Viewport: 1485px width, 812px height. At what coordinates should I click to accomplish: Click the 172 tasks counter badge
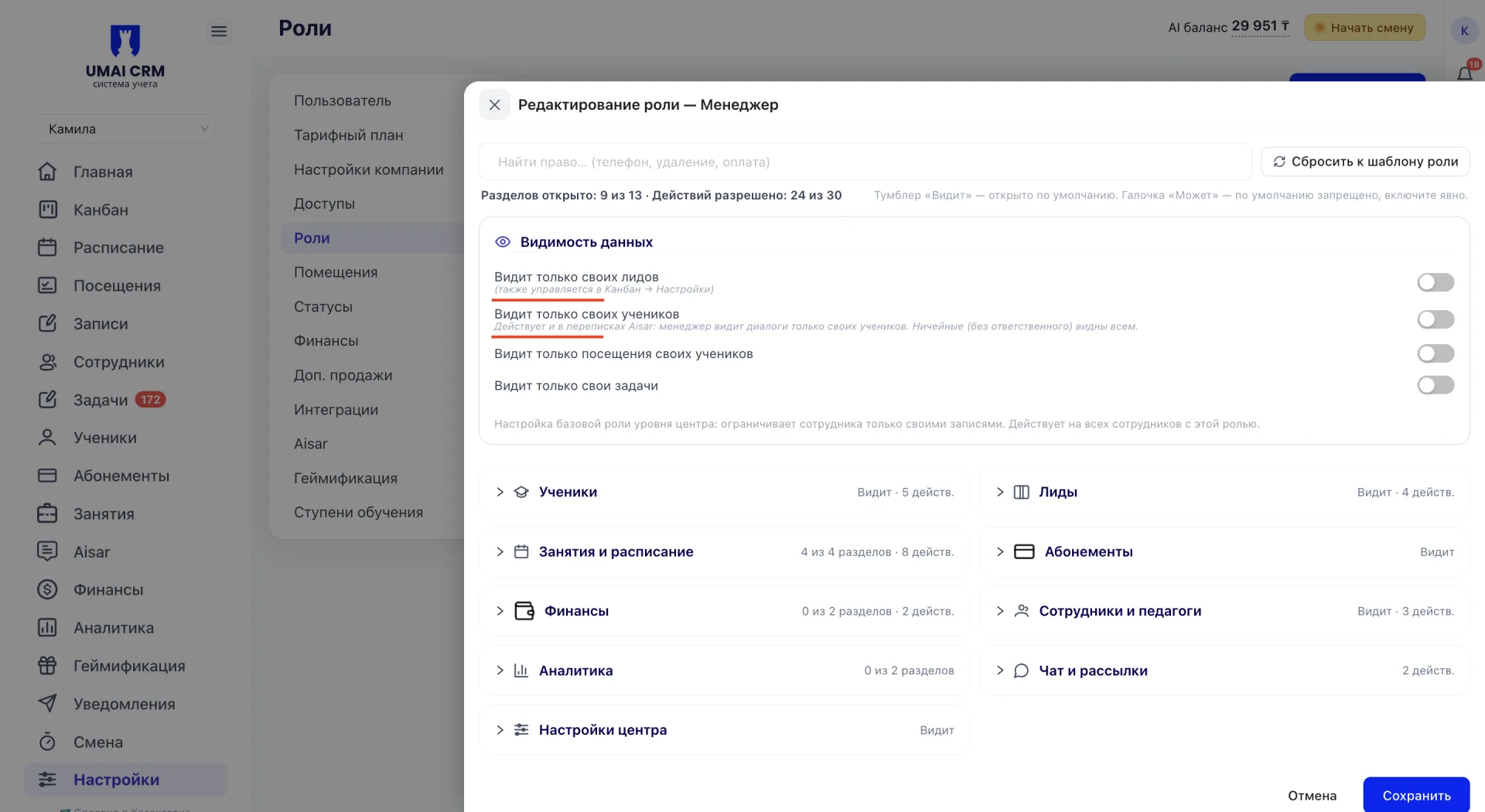tap(151, 400)
